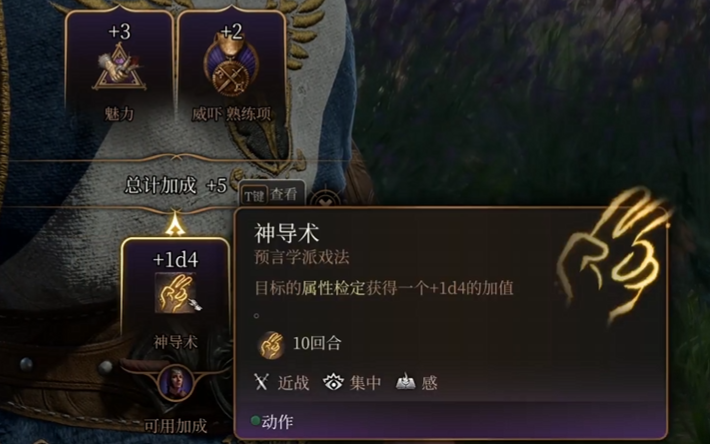
Task: Select the 威吓 熟练项 intimidation medal icon
Action: point(231,67)
